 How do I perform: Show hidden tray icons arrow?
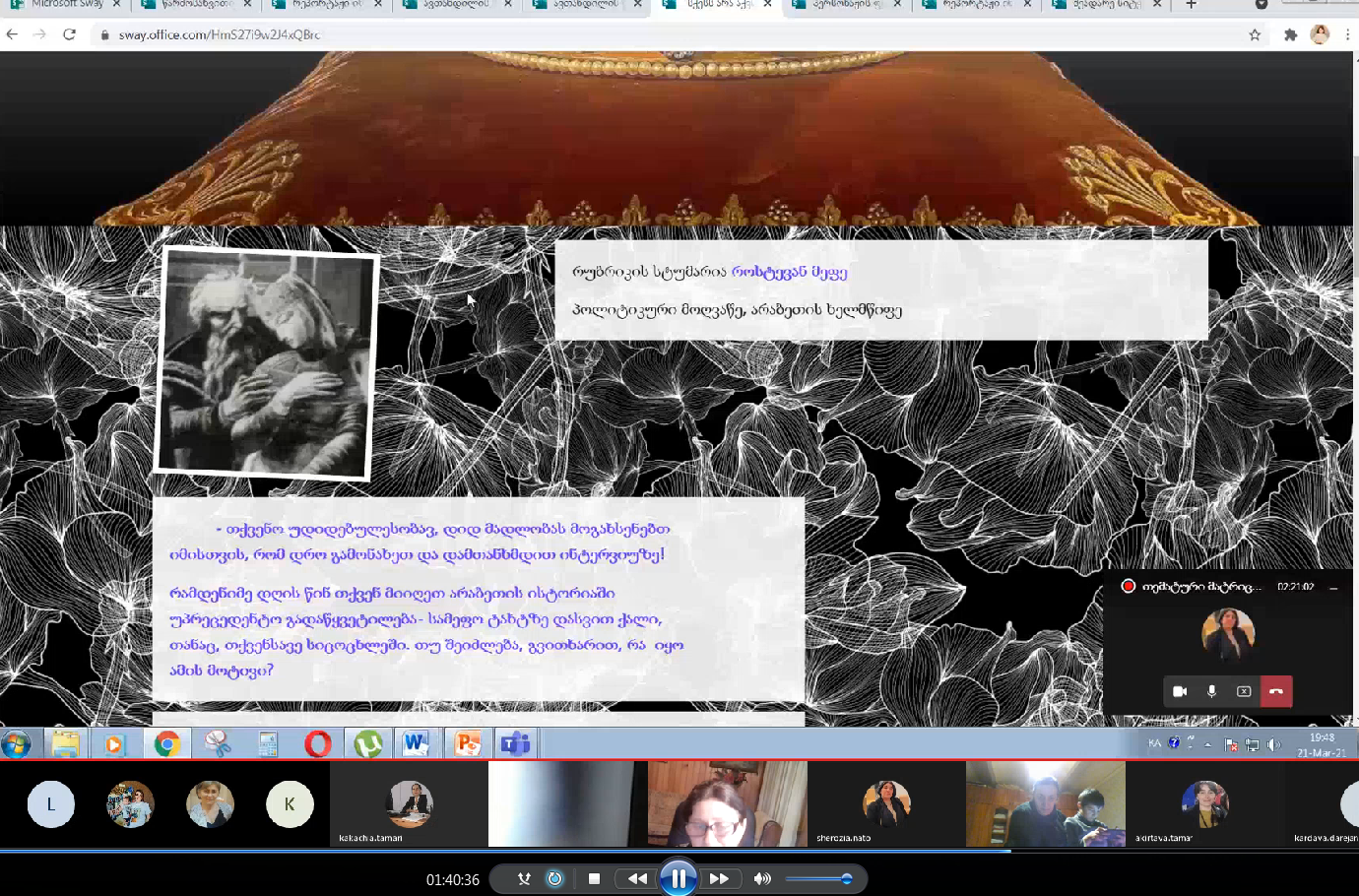(1207, 744)
